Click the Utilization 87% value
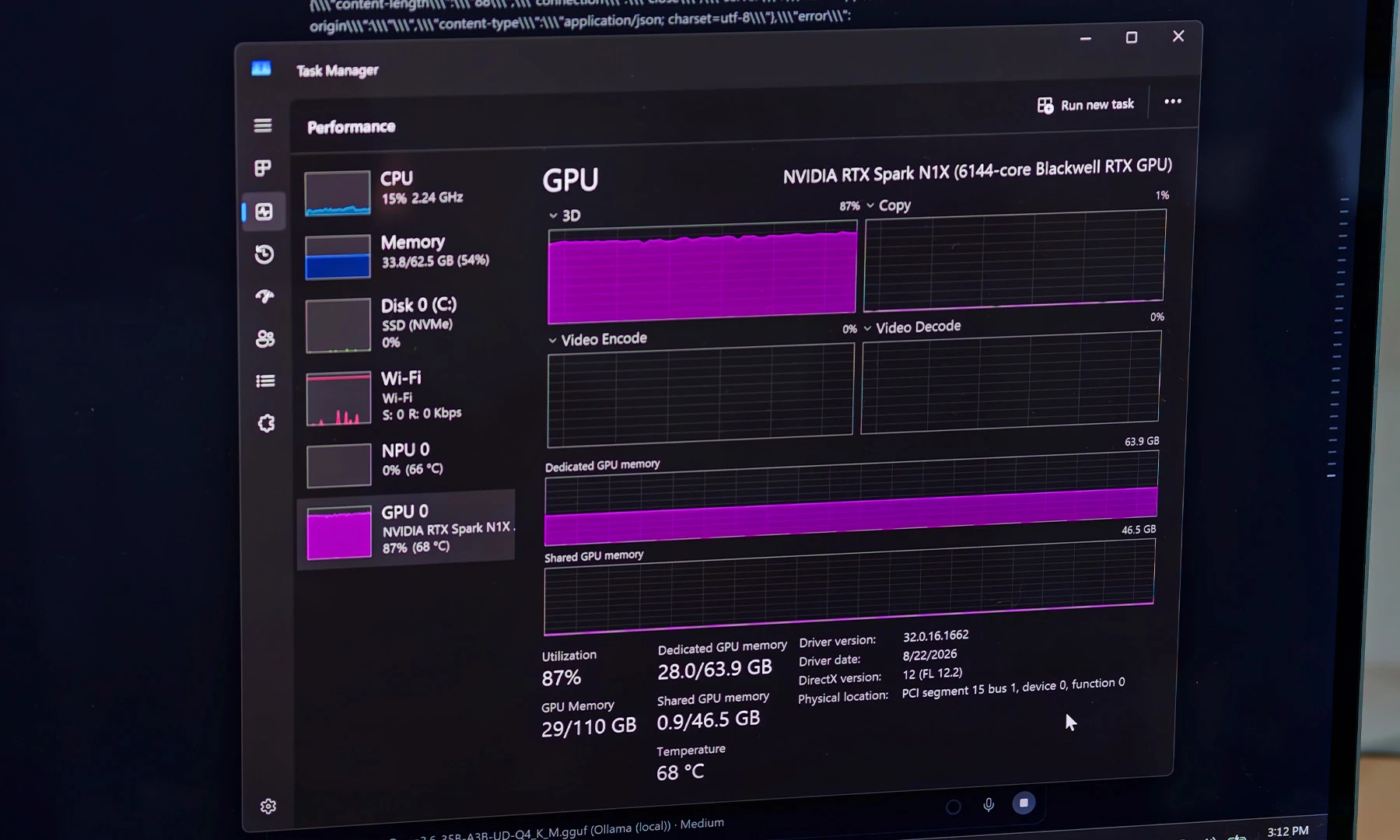Viewport: 1400px width, 840px height. [x=561, y=678]
